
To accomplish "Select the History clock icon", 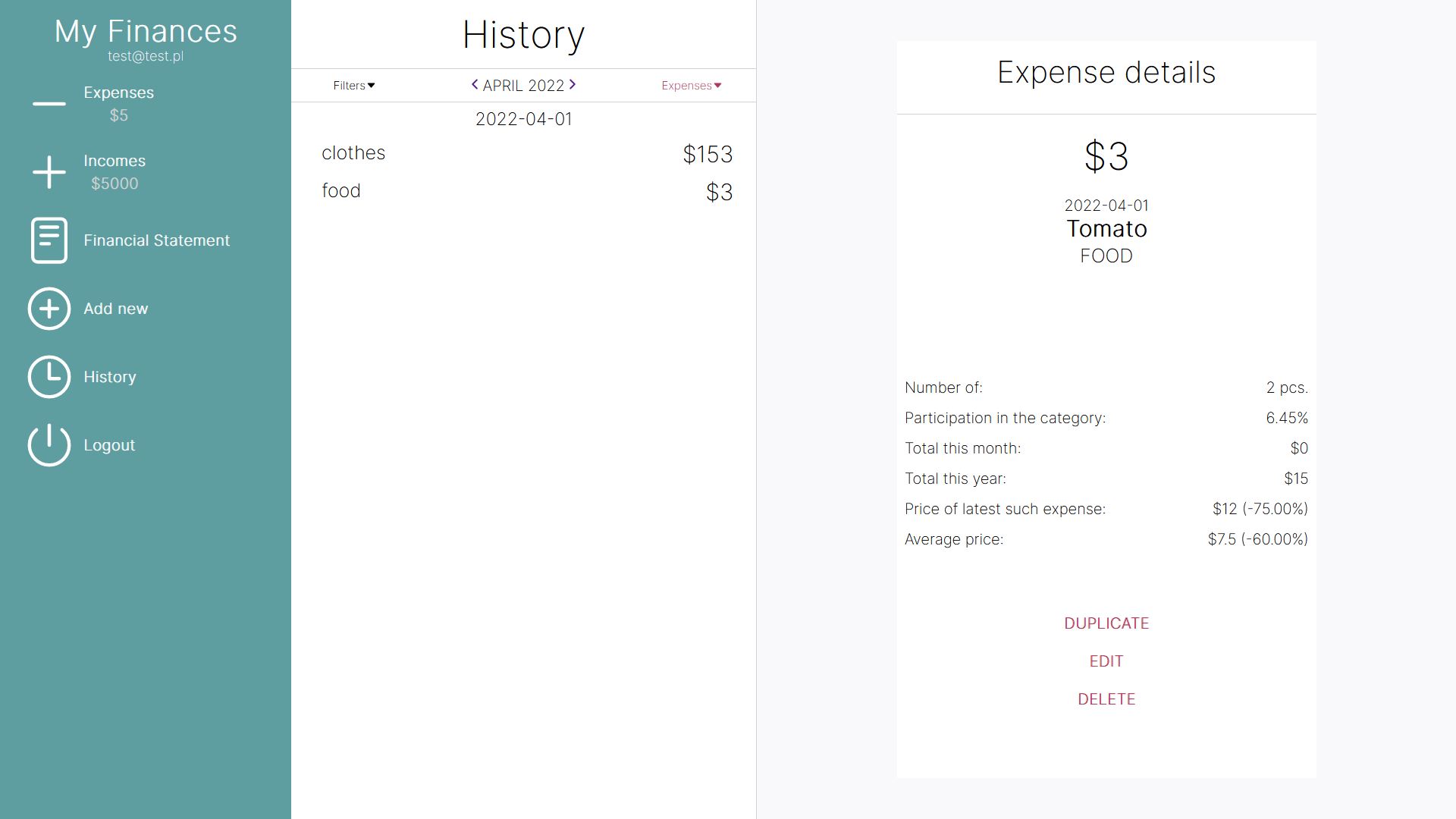I will tap(49, 377).
